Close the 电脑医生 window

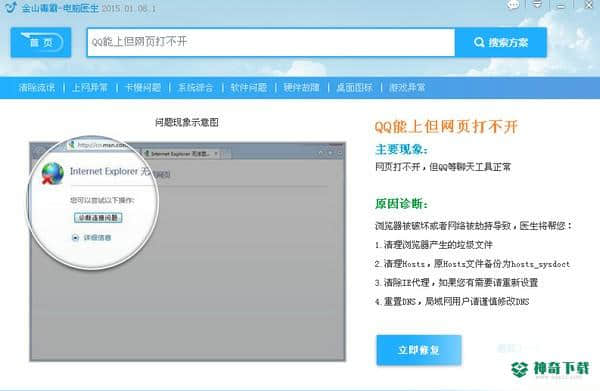pyautogui.click(x=588, y=5)
